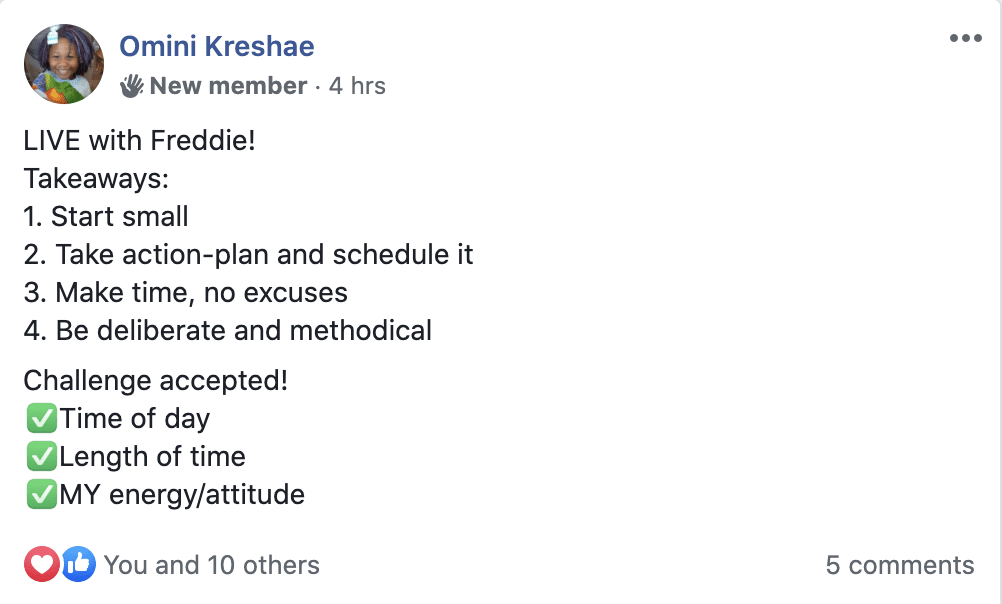Click the "New member" badge label
The width and height of the screenshot is (1002, 604).
tap(228, 86)
